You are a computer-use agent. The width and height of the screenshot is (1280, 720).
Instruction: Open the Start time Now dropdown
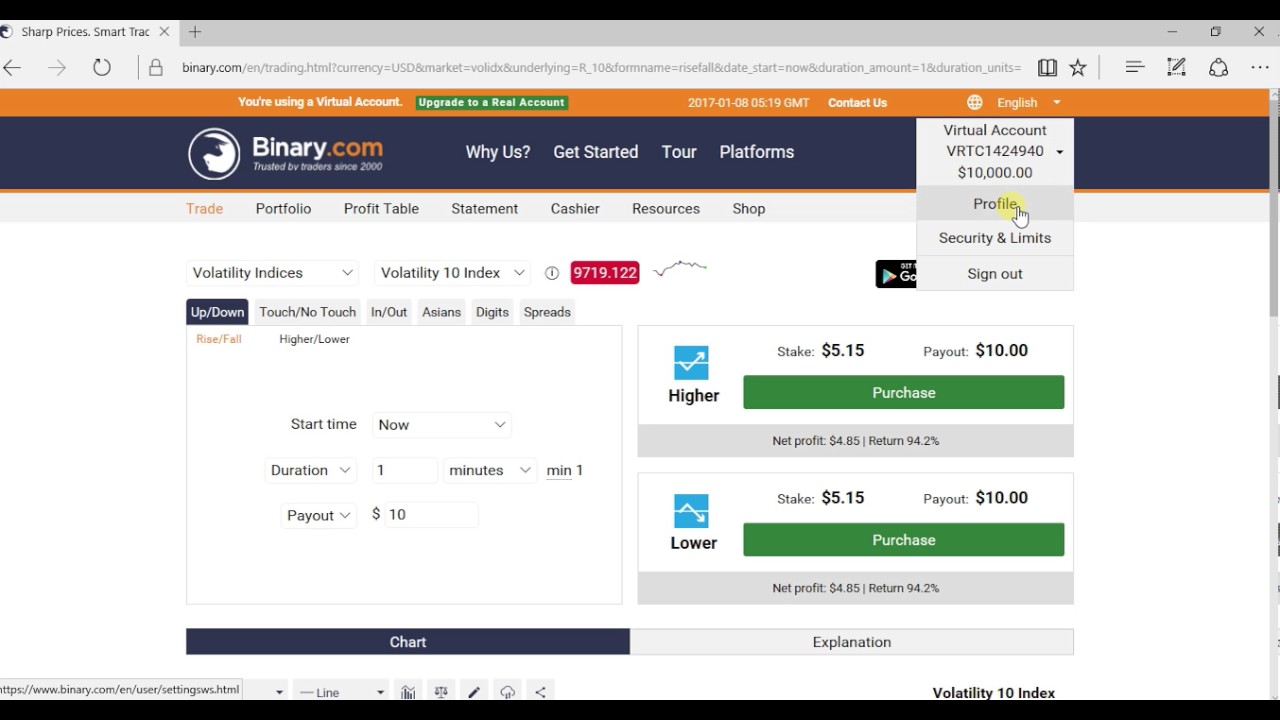[x=441, y=425]
